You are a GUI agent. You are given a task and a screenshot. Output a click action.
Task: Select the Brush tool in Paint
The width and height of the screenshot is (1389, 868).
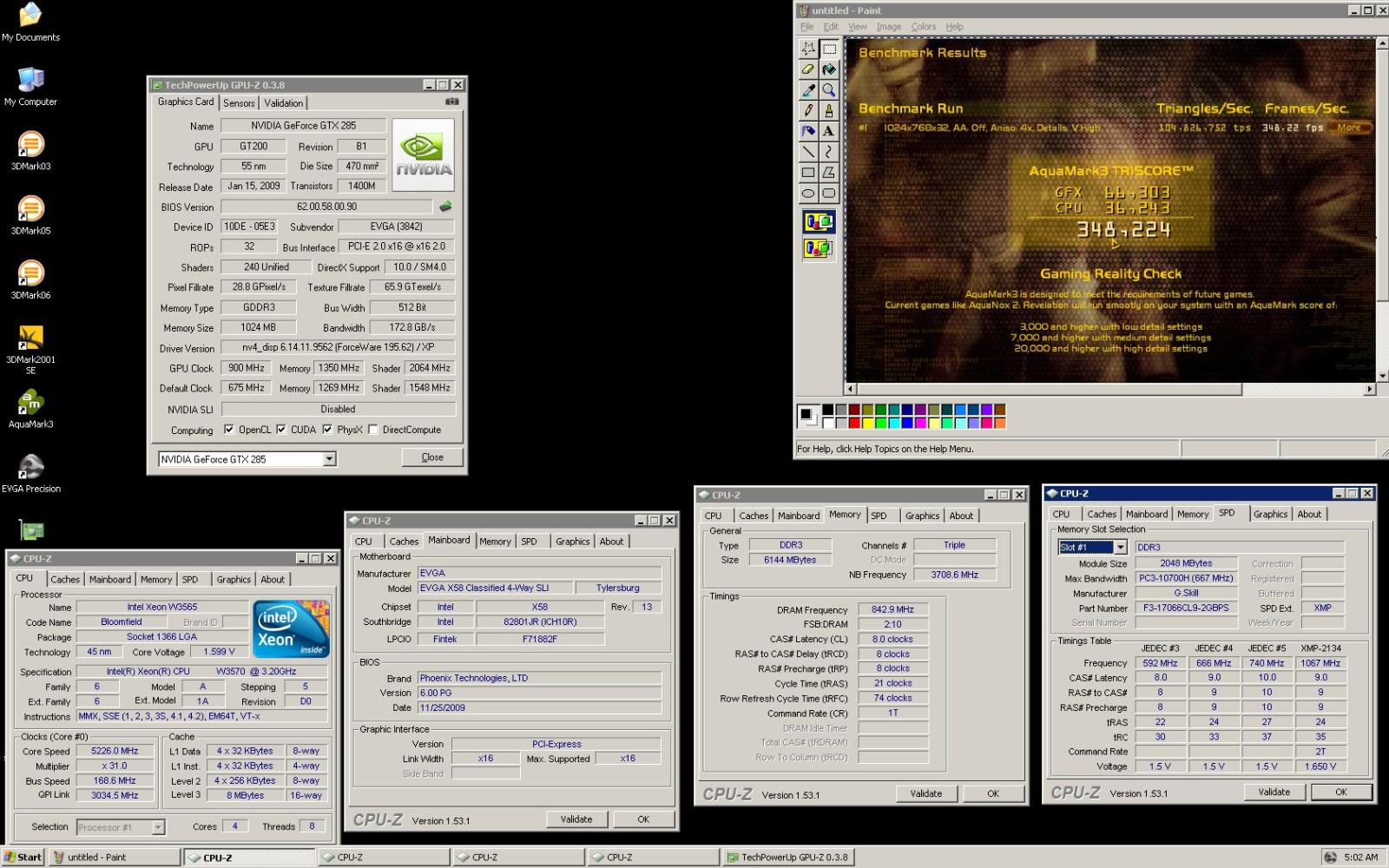[x=829, y=110]
